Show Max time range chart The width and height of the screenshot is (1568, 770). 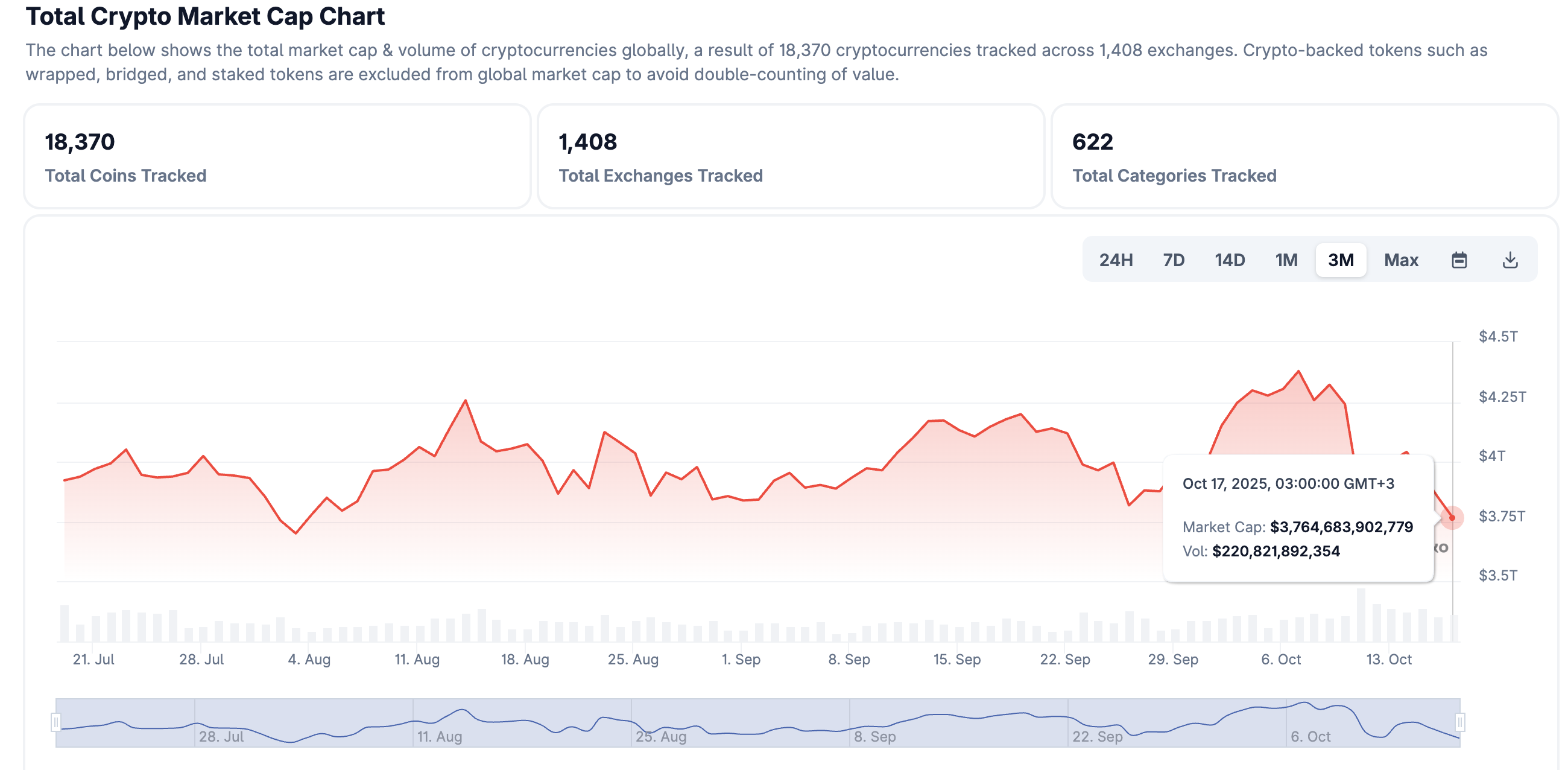tap(1400, 260)
